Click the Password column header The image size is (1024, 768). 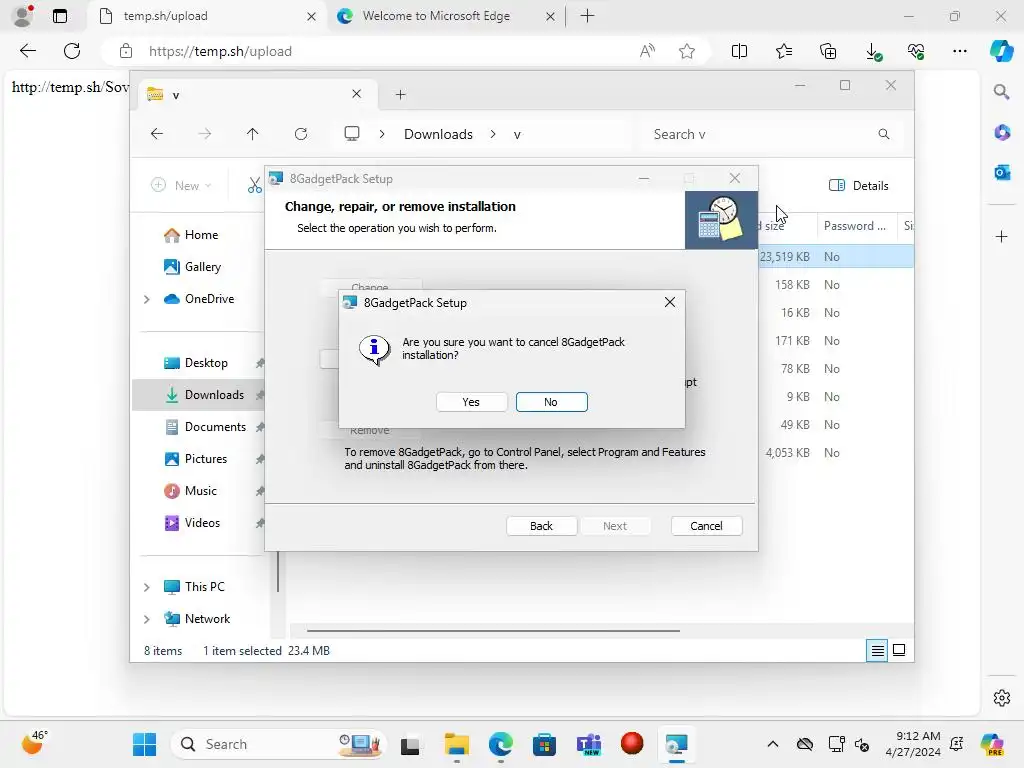point(856,226)
